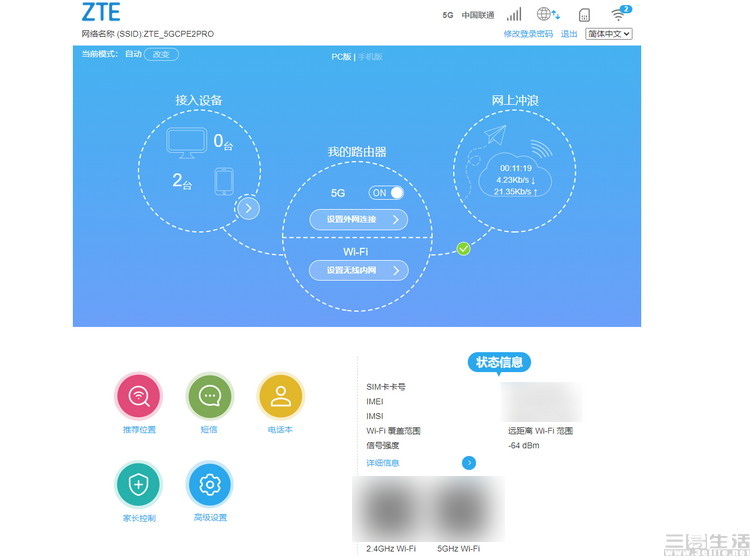Click 修改登录密码 link
This screenshot has width=750, height=557.
pos(528,33)
